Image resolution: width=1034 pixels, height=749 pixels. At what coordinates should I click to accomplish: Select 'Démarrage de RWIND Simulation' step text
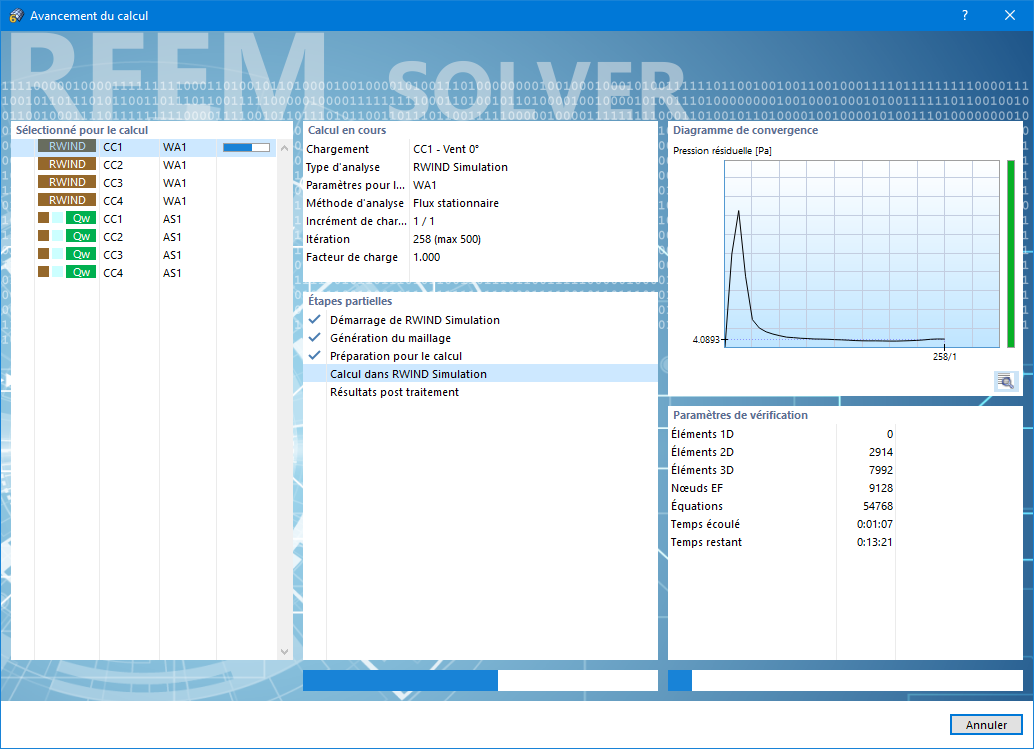pyautogui.click(x=415, y=320)
